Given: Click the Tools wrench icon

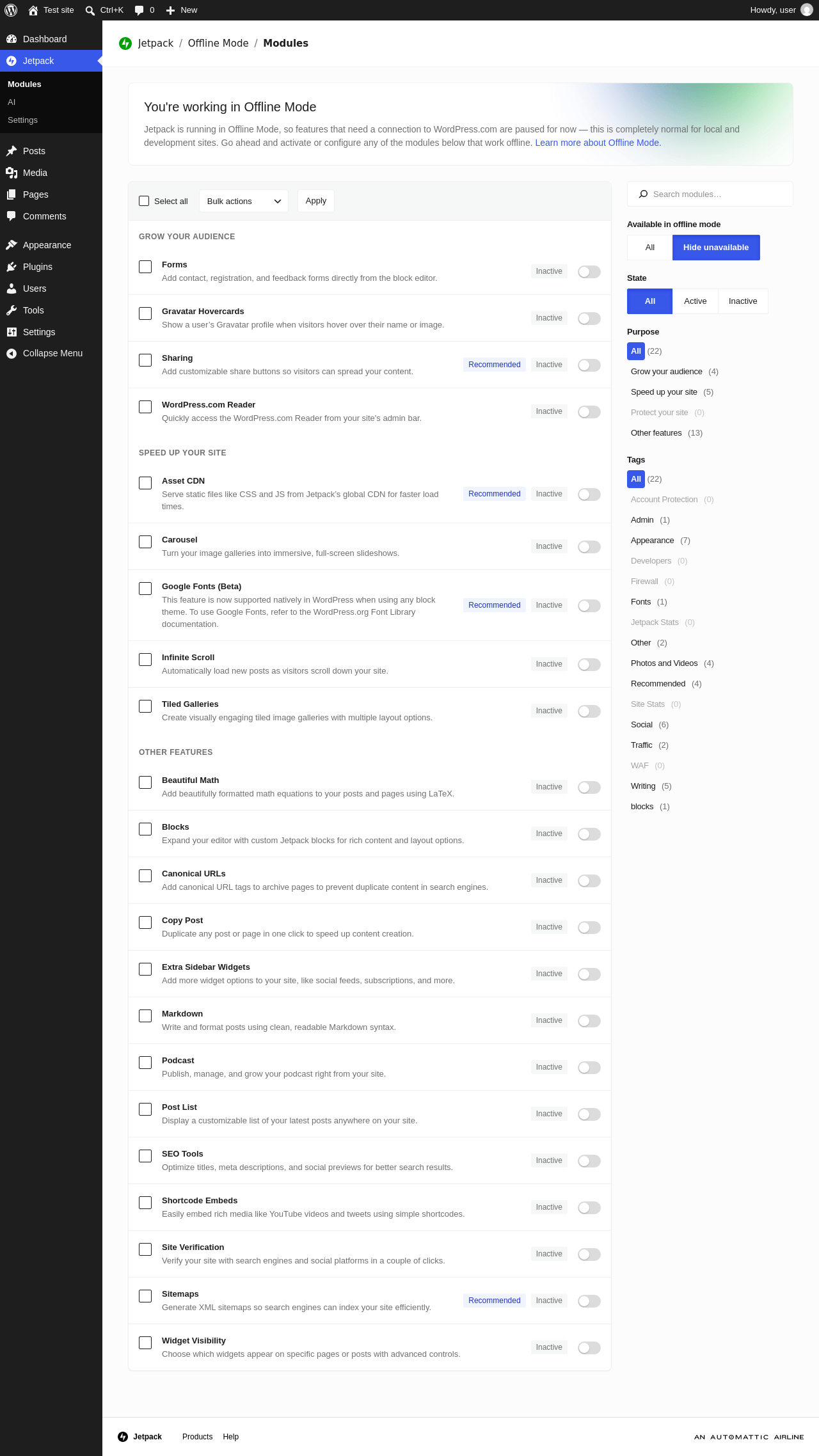Looking at the screenshot, I should pyautogui.click(x=12, y=310).
